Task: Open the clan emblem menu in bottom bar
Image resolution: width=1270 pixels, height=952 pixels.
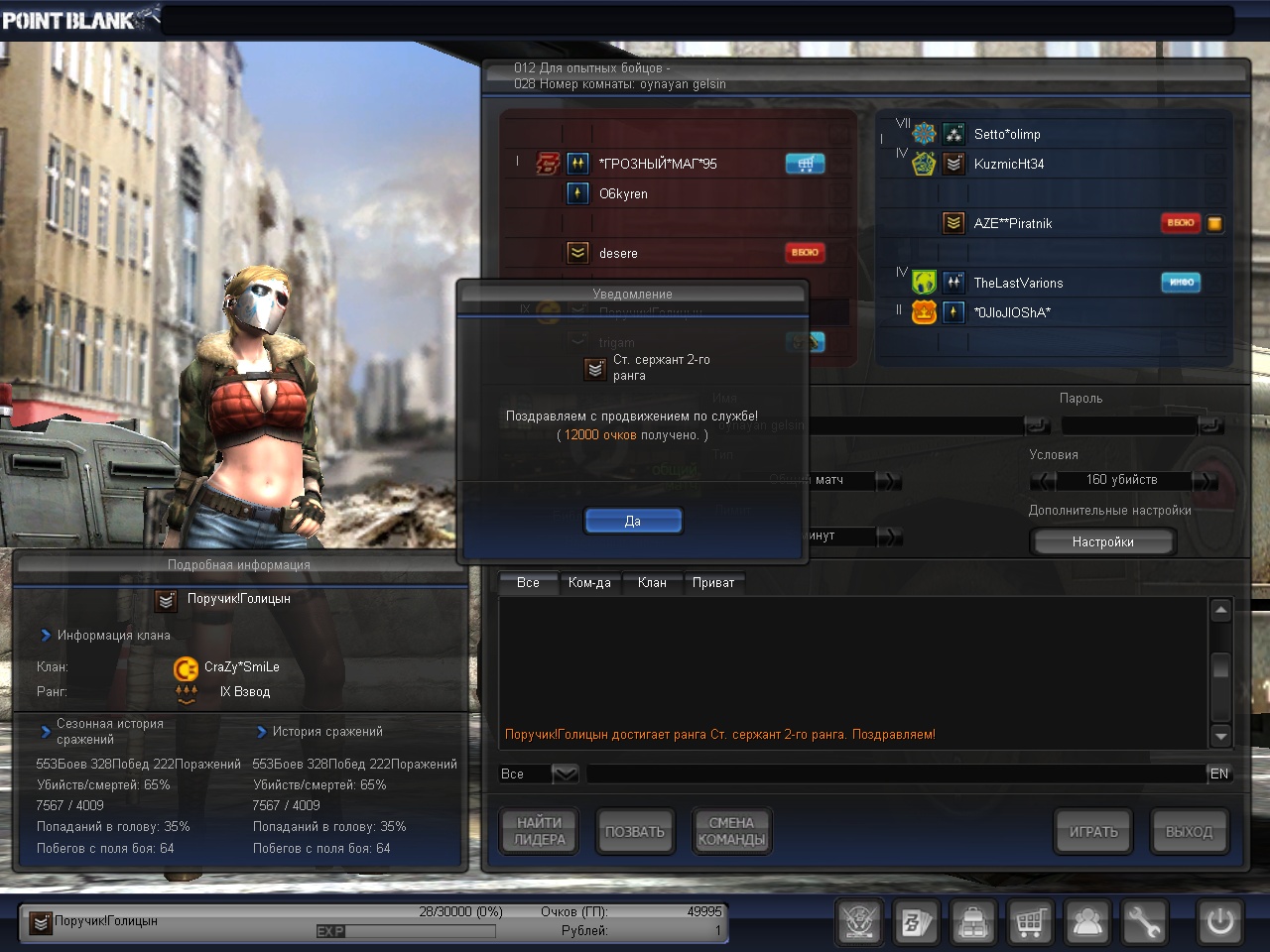Action: pyautogui.click(x=859, y=922)
